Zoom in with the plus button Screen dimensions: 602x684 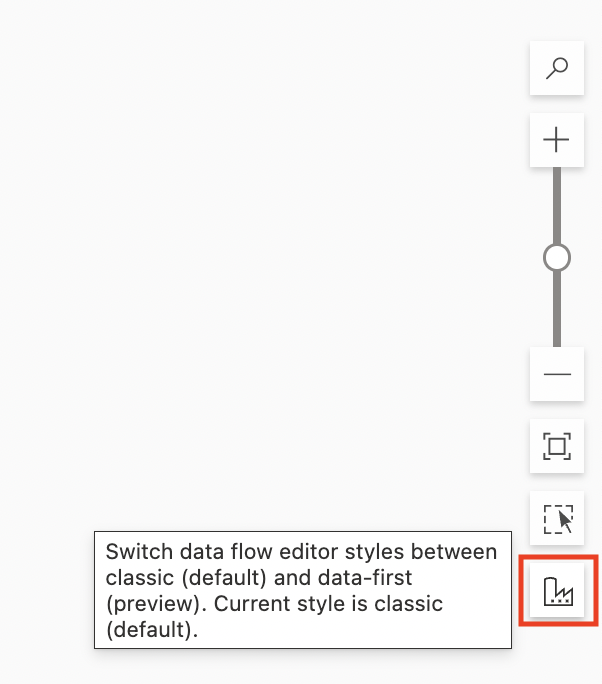[557, 140]
